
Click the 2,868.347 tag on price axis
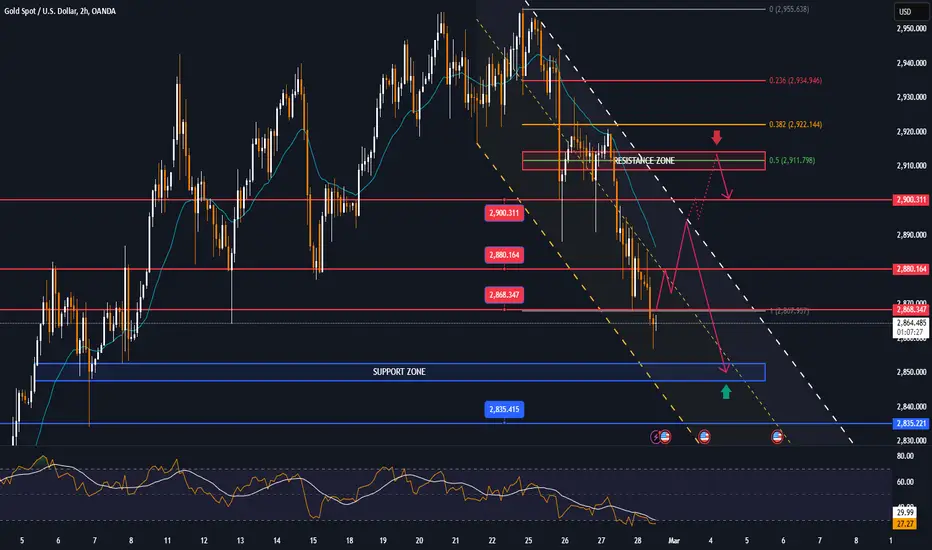point(911,309)
